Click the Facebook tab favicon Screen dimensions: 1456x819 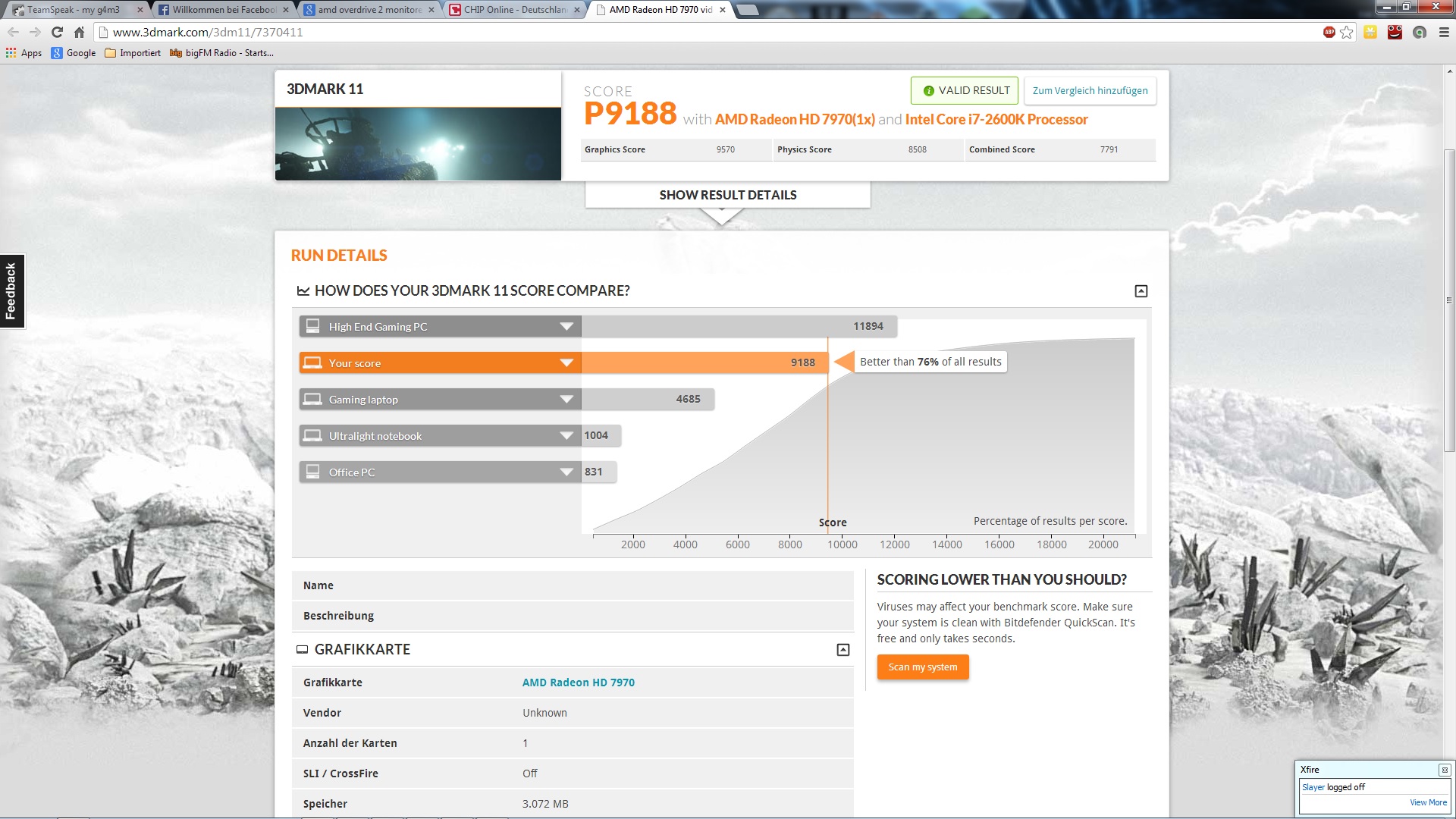point(164,10)
